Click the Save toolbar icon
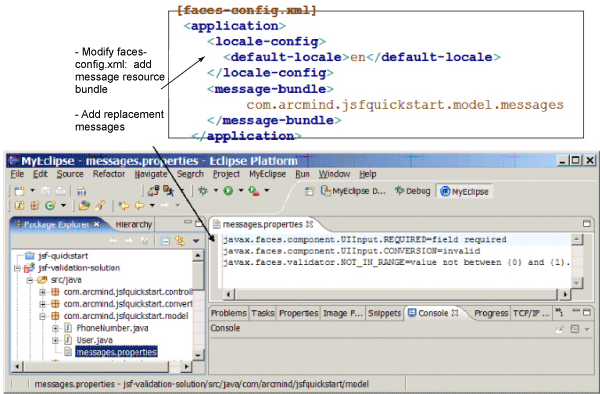Screen dimensions: 600x394 45,190
